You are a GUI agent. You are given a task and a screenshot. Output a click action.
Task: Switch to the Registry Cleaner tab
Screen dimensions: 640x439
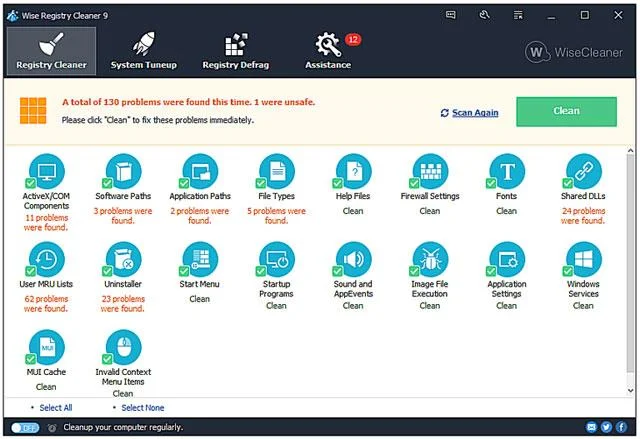51,51
